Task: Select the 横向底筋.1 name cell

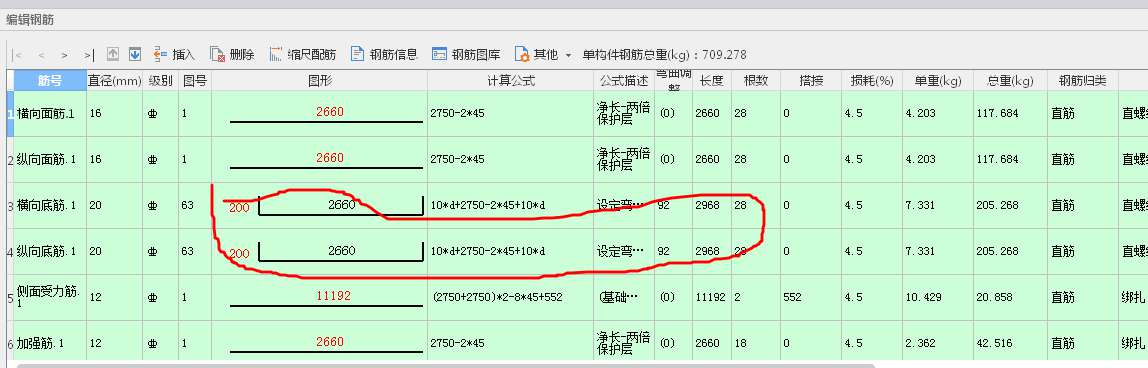Action: pyautogui.click(x=51, y=206)
